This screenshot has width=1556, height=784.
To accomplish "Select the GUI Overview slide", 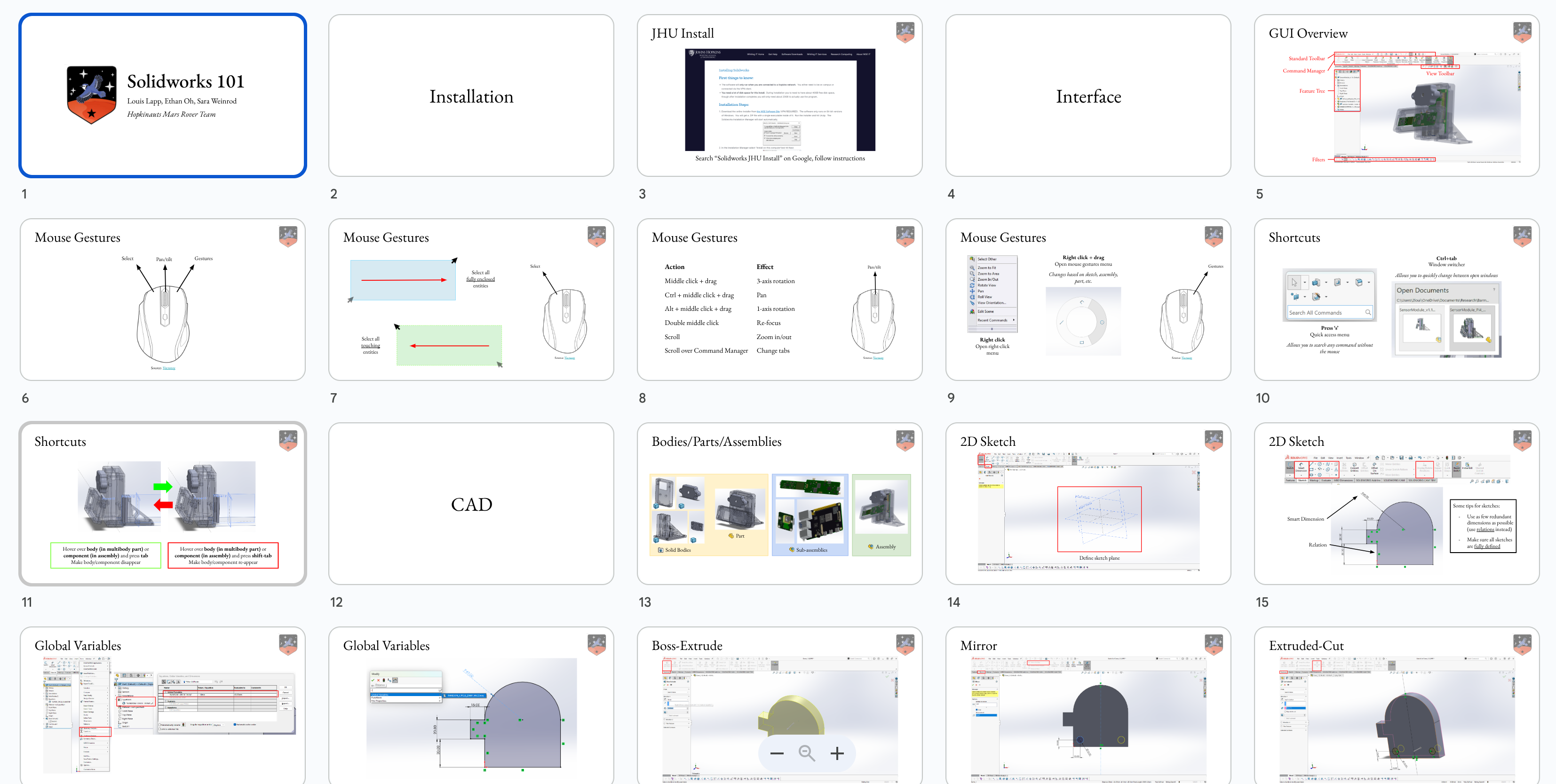I will pos(1396,95).
